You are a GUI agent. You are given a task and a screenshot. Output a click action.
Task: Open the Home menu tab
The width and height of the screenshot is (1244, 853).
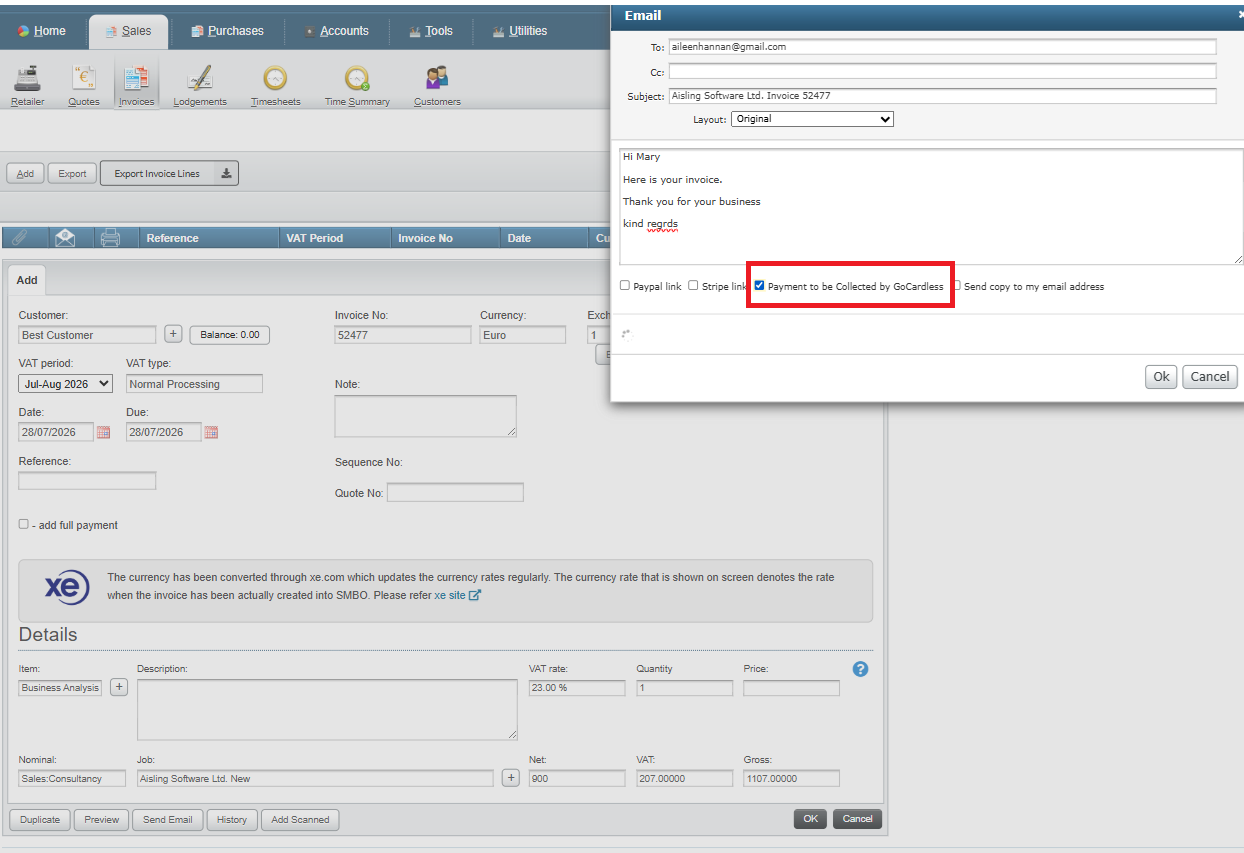pos(42,31)
